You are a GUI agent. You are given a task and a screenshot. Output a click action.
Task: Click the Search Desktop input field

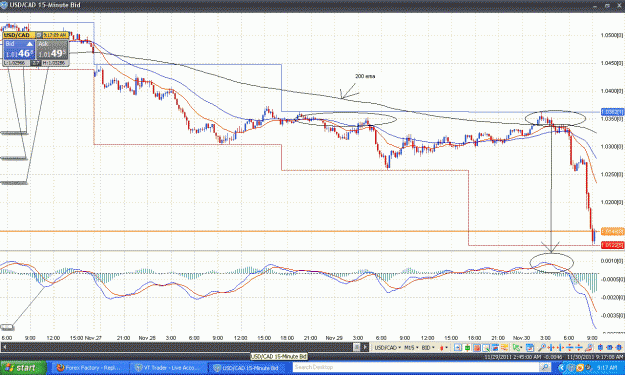point(415,367)
